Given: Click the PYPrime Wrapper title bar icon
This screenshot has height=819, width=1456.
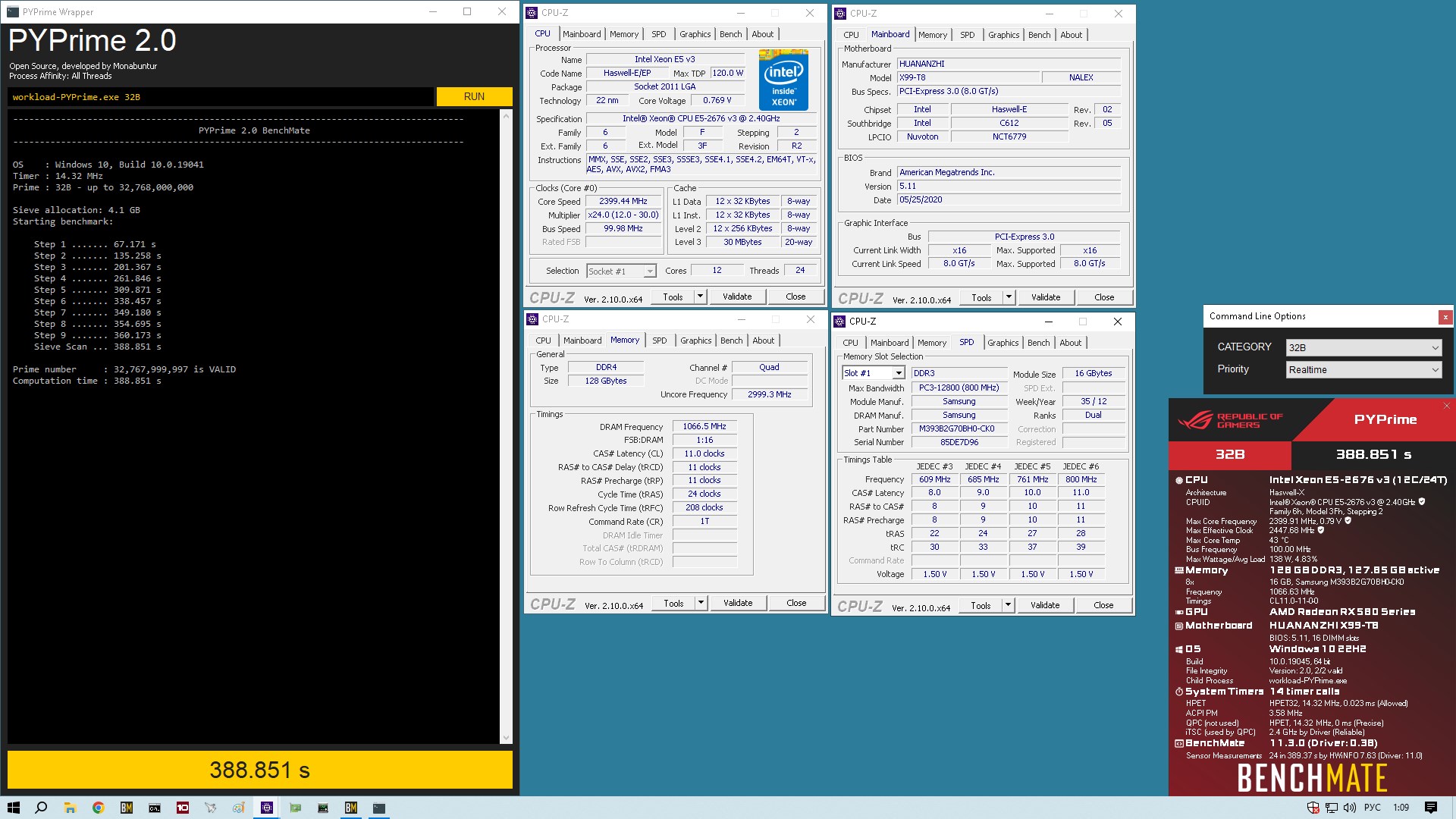Looking at the screenshot, I should tap(13, 12).
